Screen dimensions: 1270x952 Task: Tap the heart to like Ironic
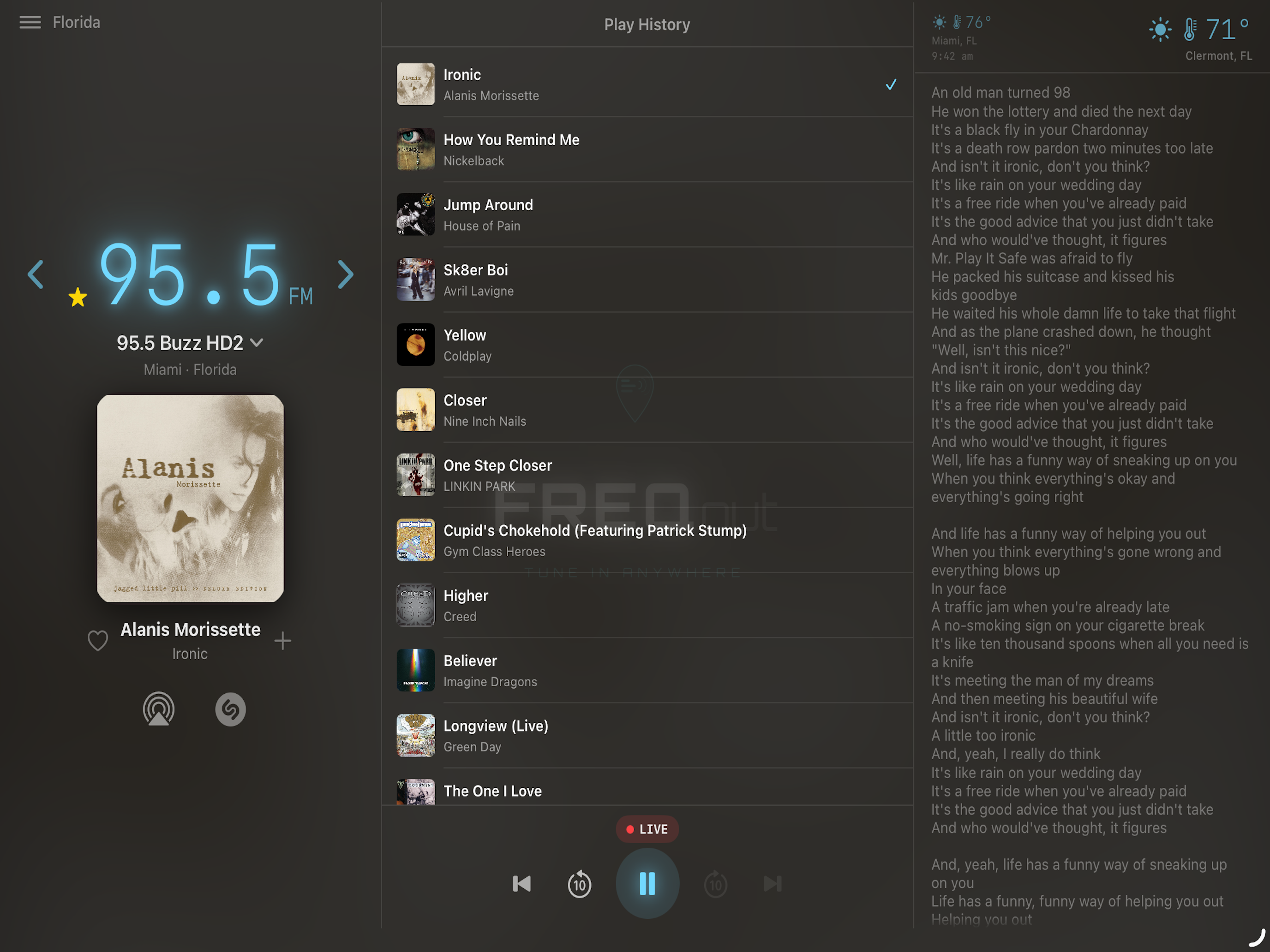tap(98, 640)
